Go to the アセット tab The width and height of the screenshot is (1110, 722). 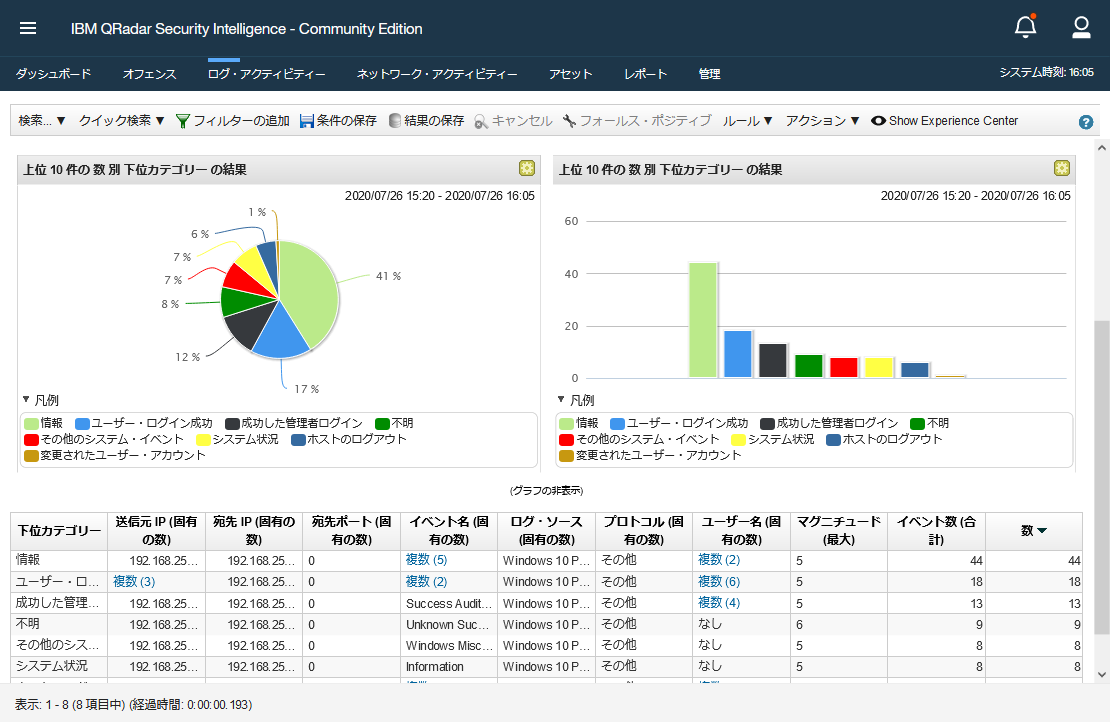[571, 74]
